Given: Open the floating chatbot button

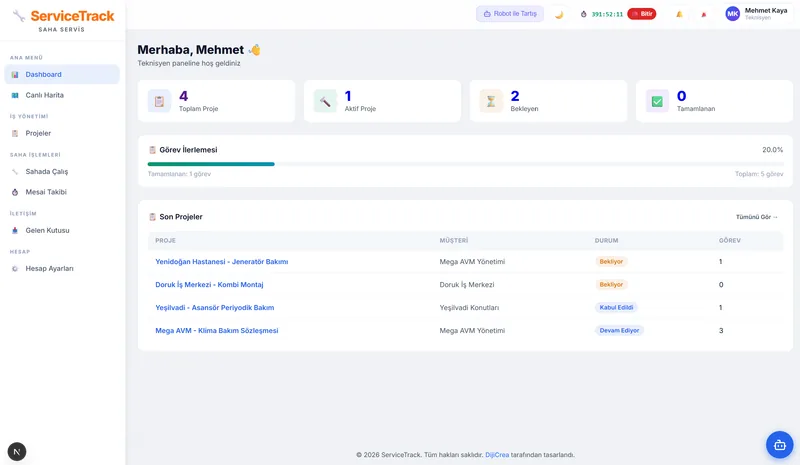Looking at the screenshot, I should click(x=780, y=445).
